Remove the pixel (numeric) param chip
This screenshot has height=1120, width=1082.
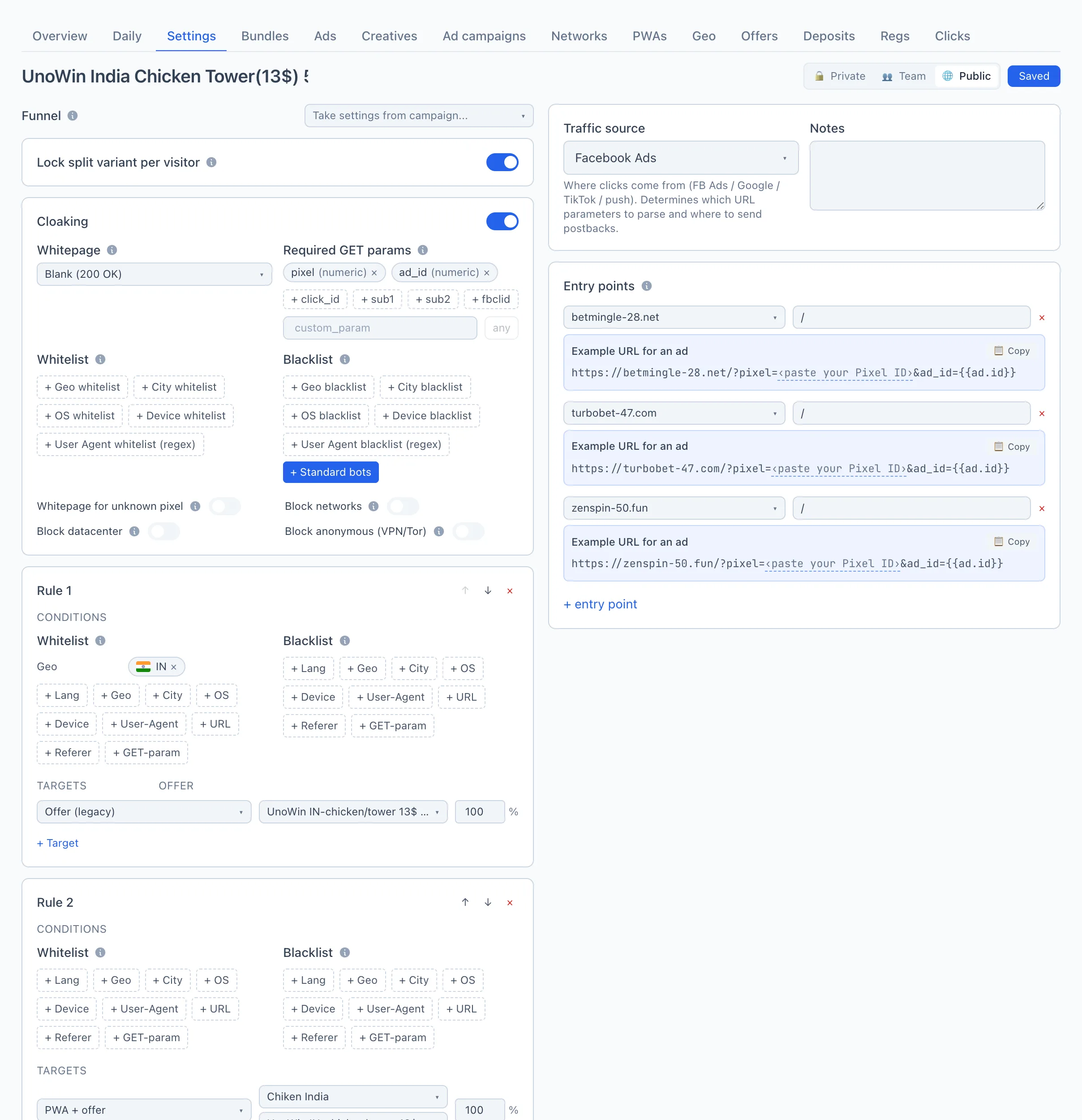click(374, 273)
